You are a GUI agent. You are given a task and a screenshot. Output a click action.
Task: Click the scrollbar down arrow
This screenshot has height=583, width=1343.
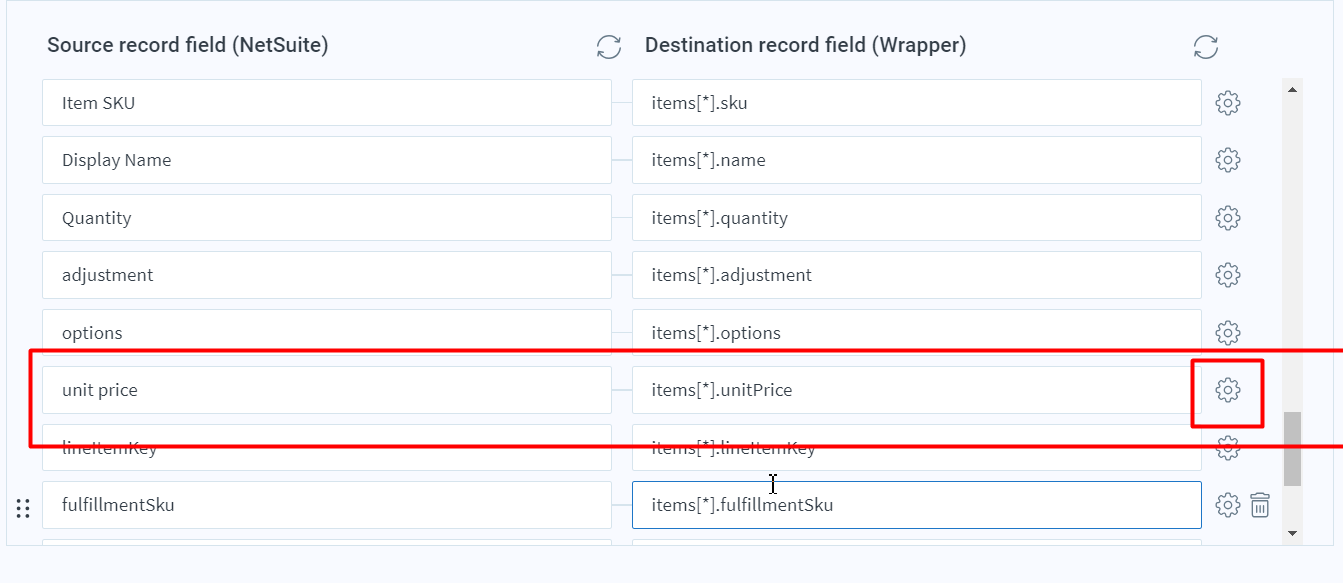[1292, 534]
